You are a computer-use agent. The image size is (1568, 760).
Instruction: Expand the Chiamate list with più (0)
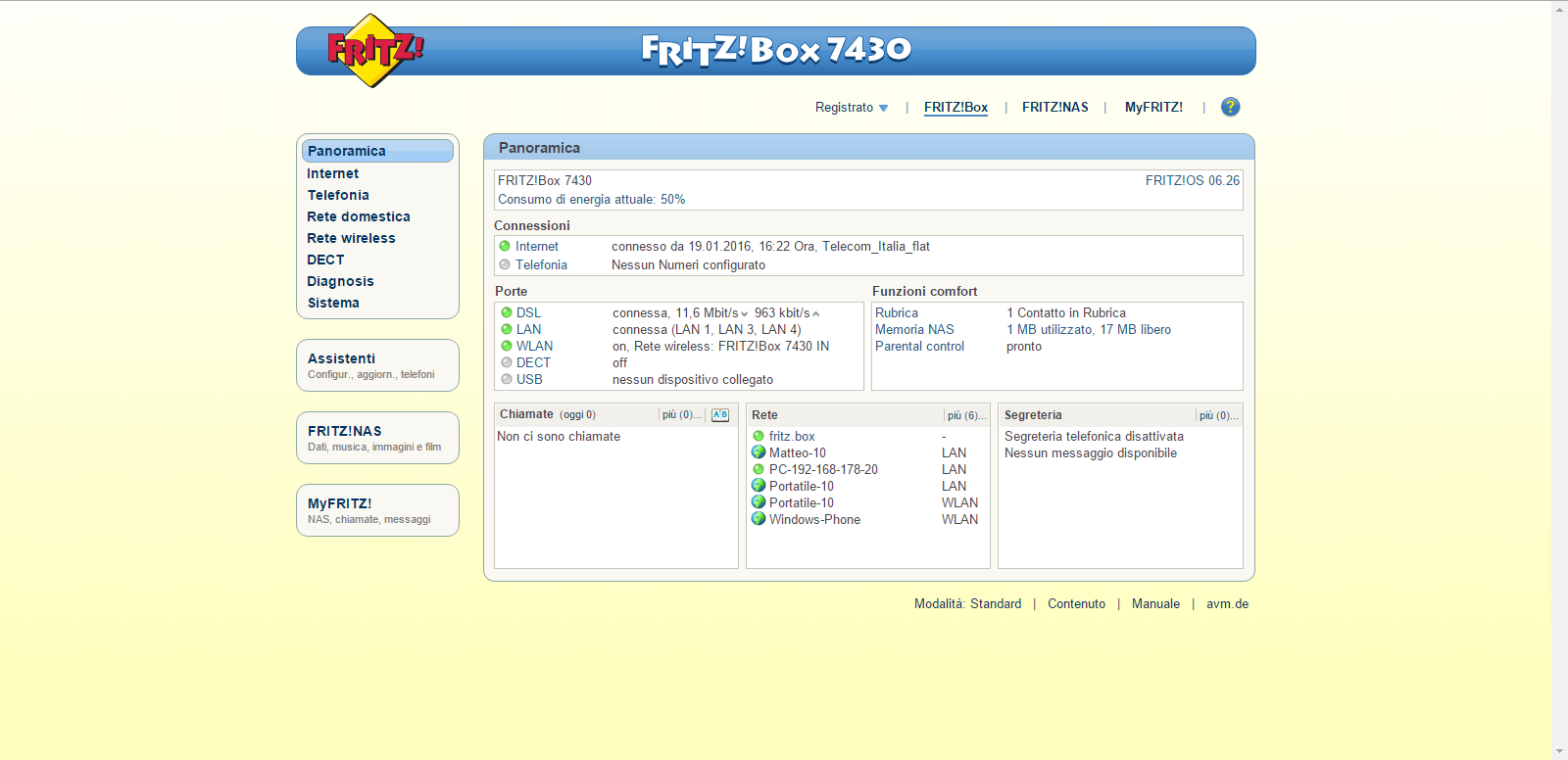pos(681,415)
